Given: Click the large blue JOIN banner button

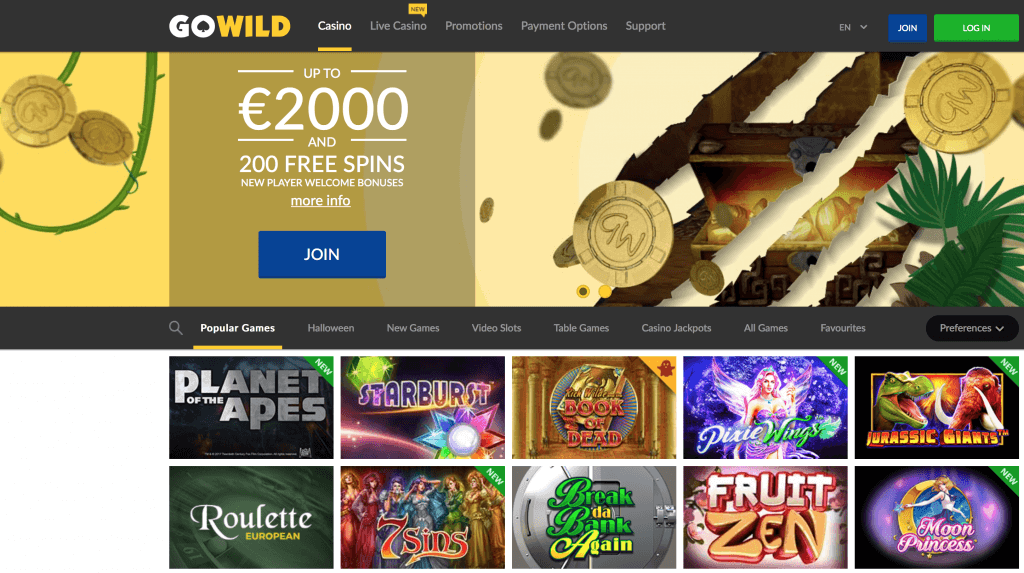Looking at the screenshot, I should pyautogui.click(x=322, y=254).
